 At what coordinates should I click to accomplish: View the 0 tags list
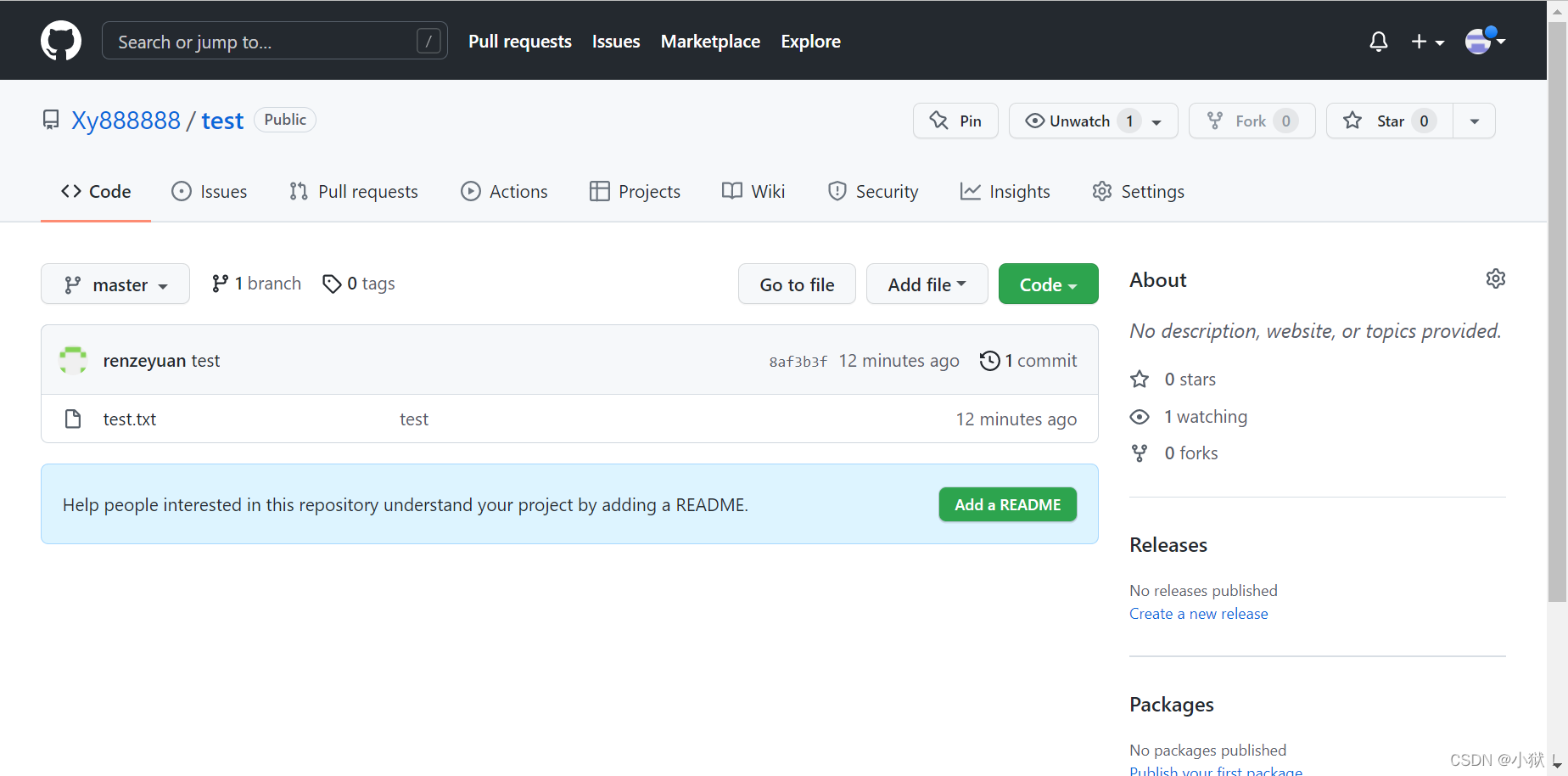pos(359,284)
